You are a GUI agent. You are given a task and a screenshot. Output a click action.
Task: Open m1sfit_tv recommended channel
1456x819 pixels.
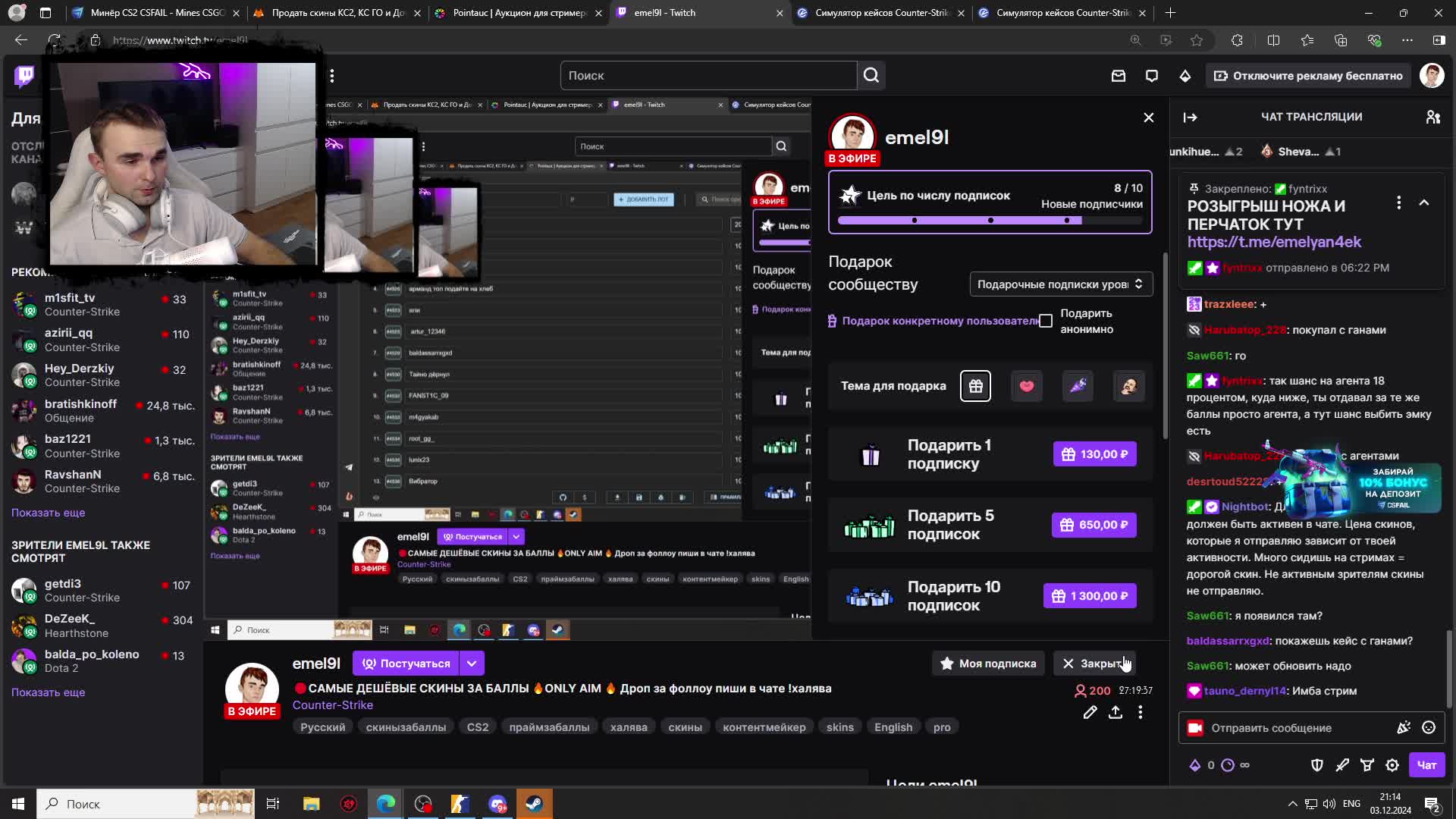point(102,305)
